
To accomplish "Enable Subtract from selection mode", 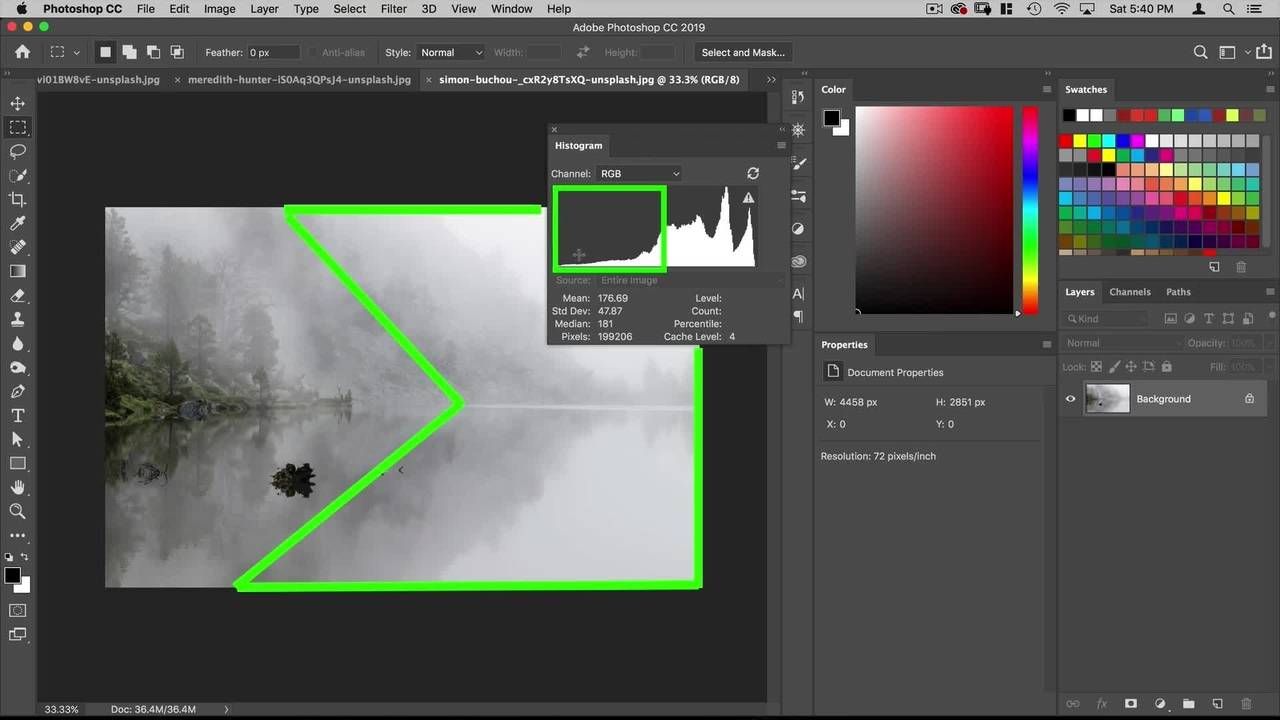I will (x=153, y=52).
